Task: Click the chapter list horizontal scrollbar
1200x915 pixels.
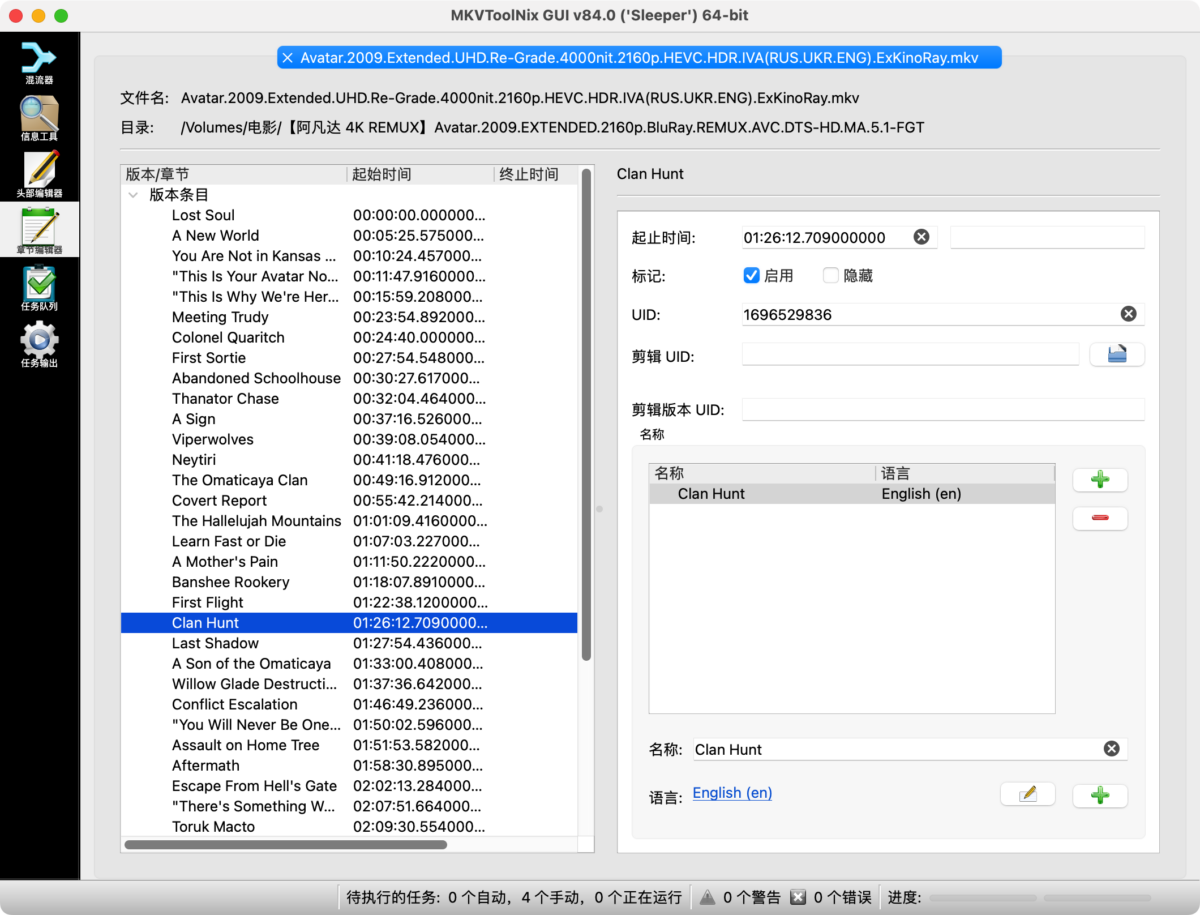Action: (x=286, y=844)
